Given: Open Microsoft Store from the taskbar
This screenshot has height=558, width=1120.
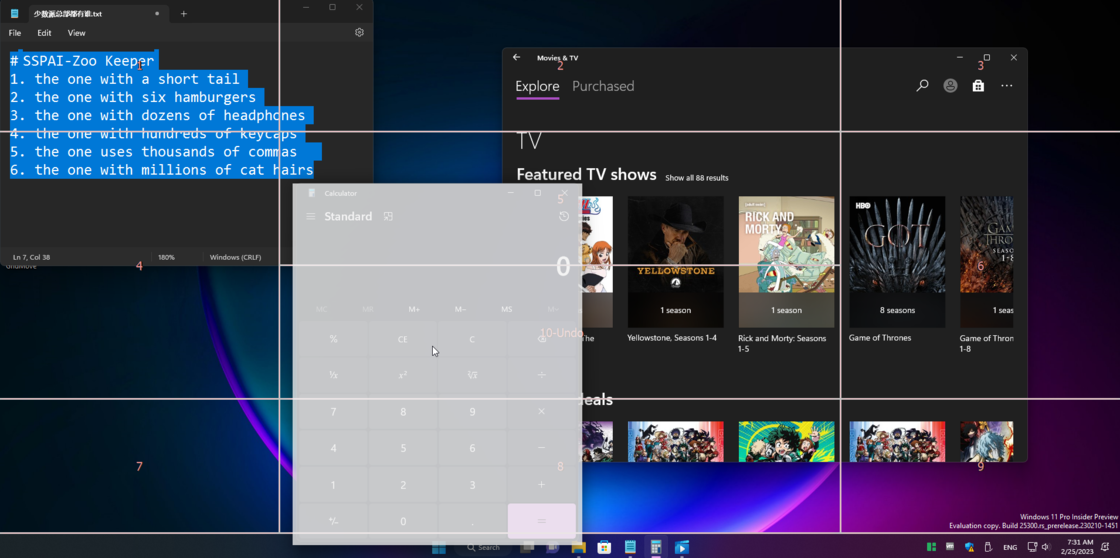Looking at the screenshot, I should (604, 548).
